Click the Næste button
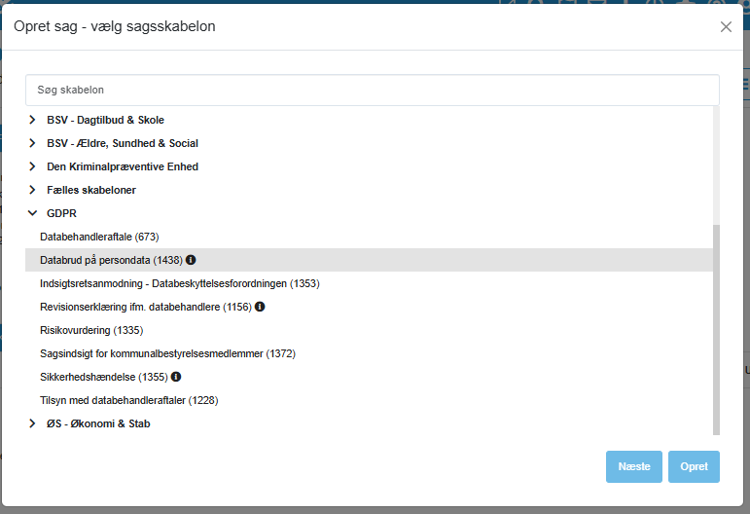This screenshot has height=514, width=750. [x=634, y=467]
